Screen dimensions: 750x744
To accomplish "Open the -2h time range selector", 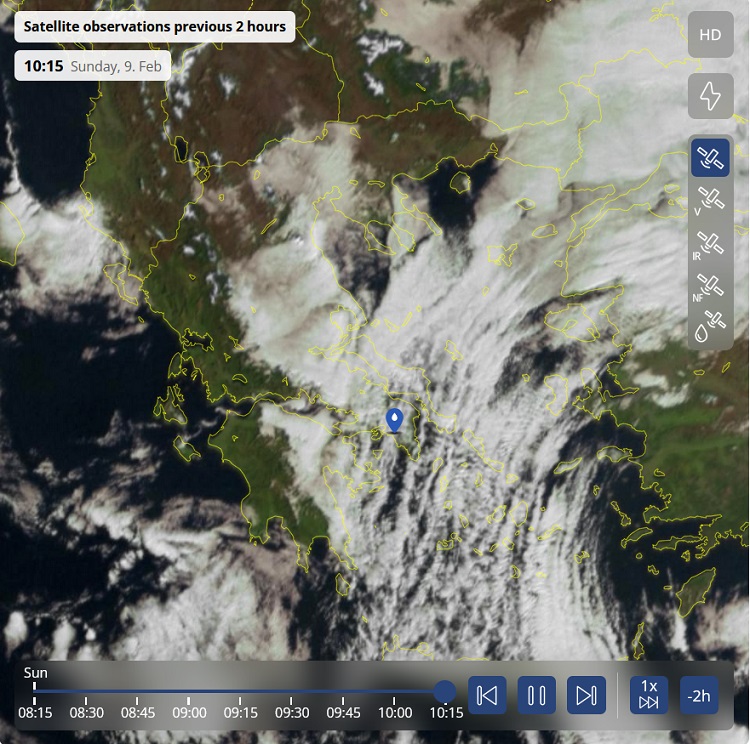I will (x=699, y=695).
